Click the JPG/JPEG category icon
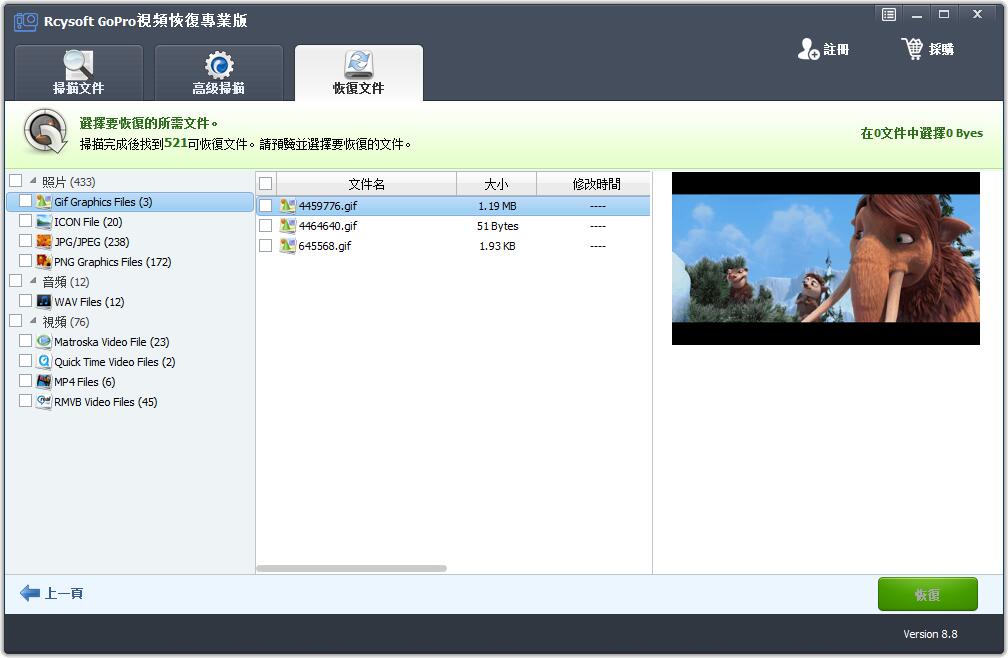The image size is (1008, 658). point(44,242)
